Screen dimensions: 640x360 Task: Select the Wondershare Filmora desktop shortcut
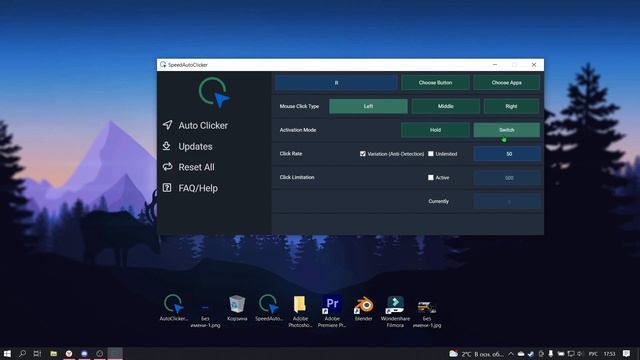395,311
